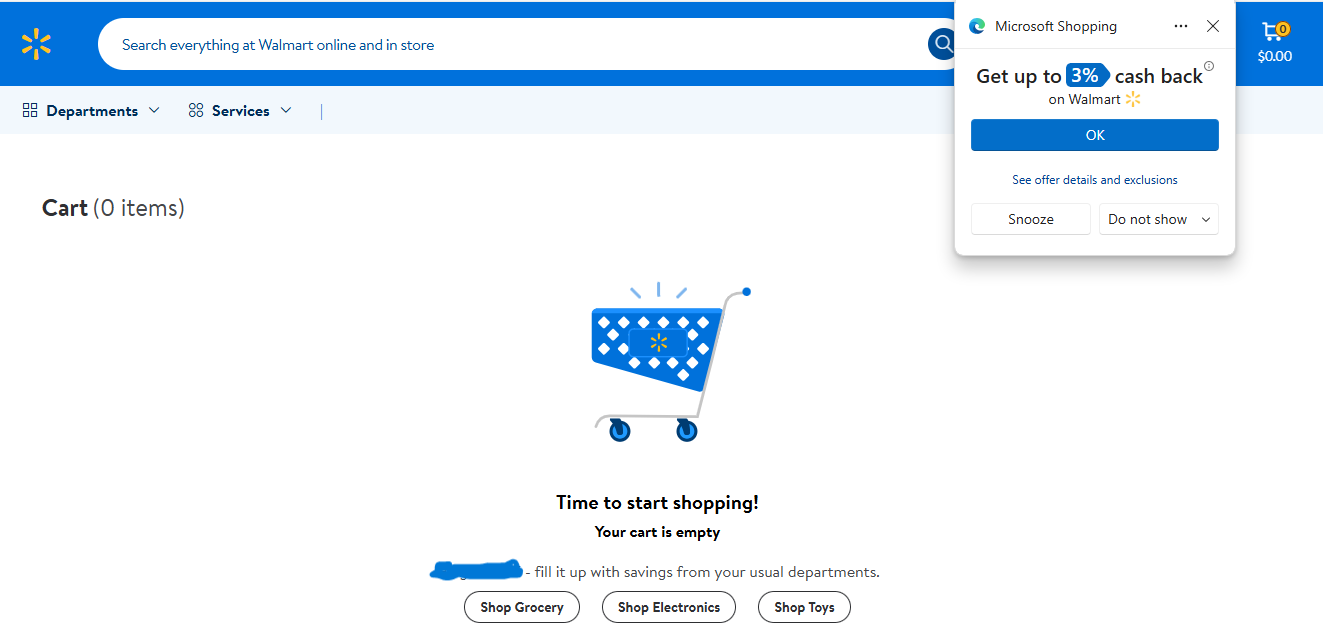Viewport: 1323px width, 638px height.
Task: Click the Microsoft Edge logo icon
Action: [x=977, y=27]
